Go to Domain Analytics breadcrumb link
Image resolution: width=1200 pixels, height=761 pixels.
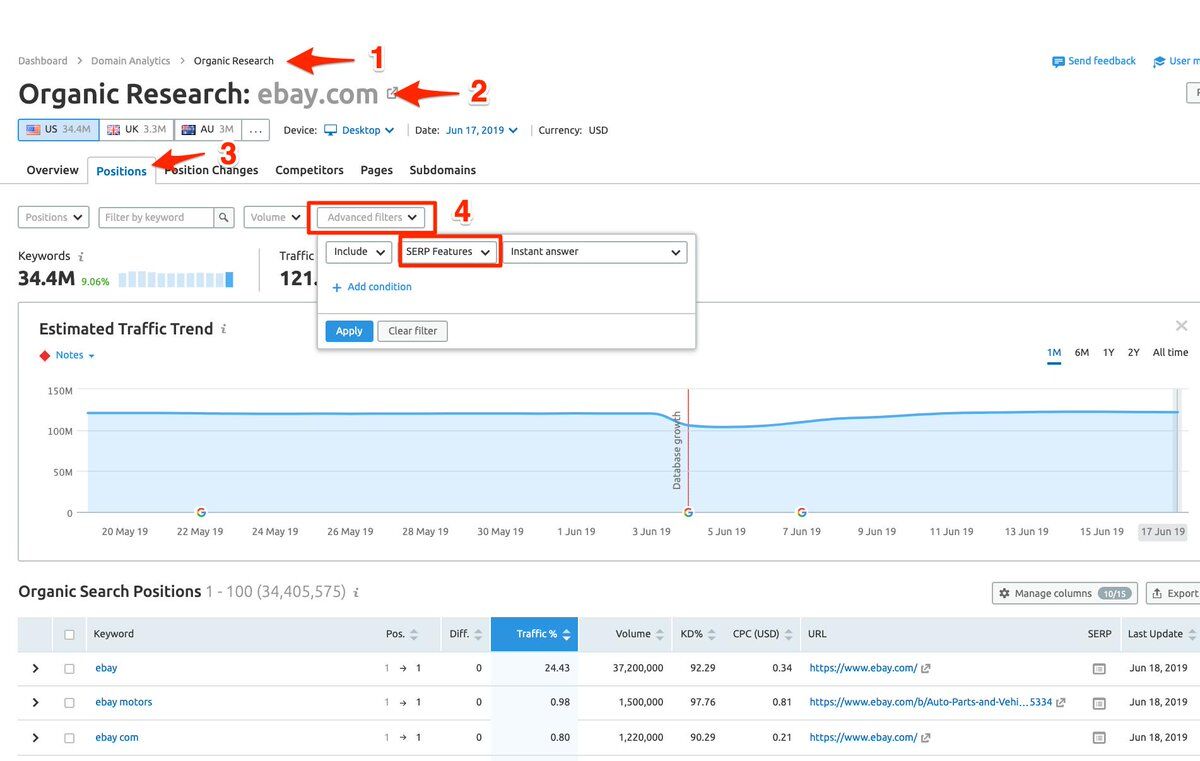pos(131,61)
